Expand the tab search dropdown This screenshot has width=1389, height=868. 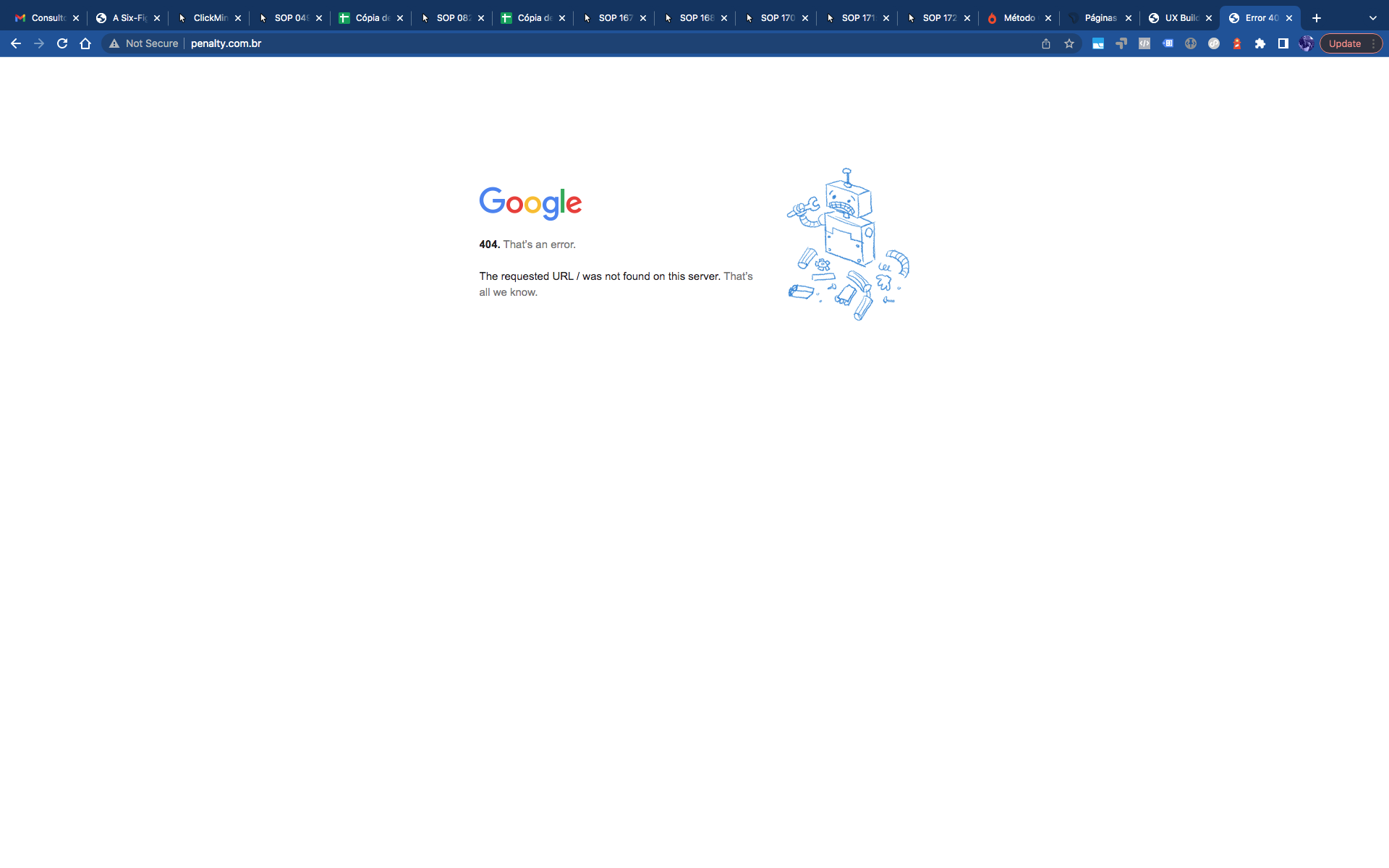[x=1372, y=18]
